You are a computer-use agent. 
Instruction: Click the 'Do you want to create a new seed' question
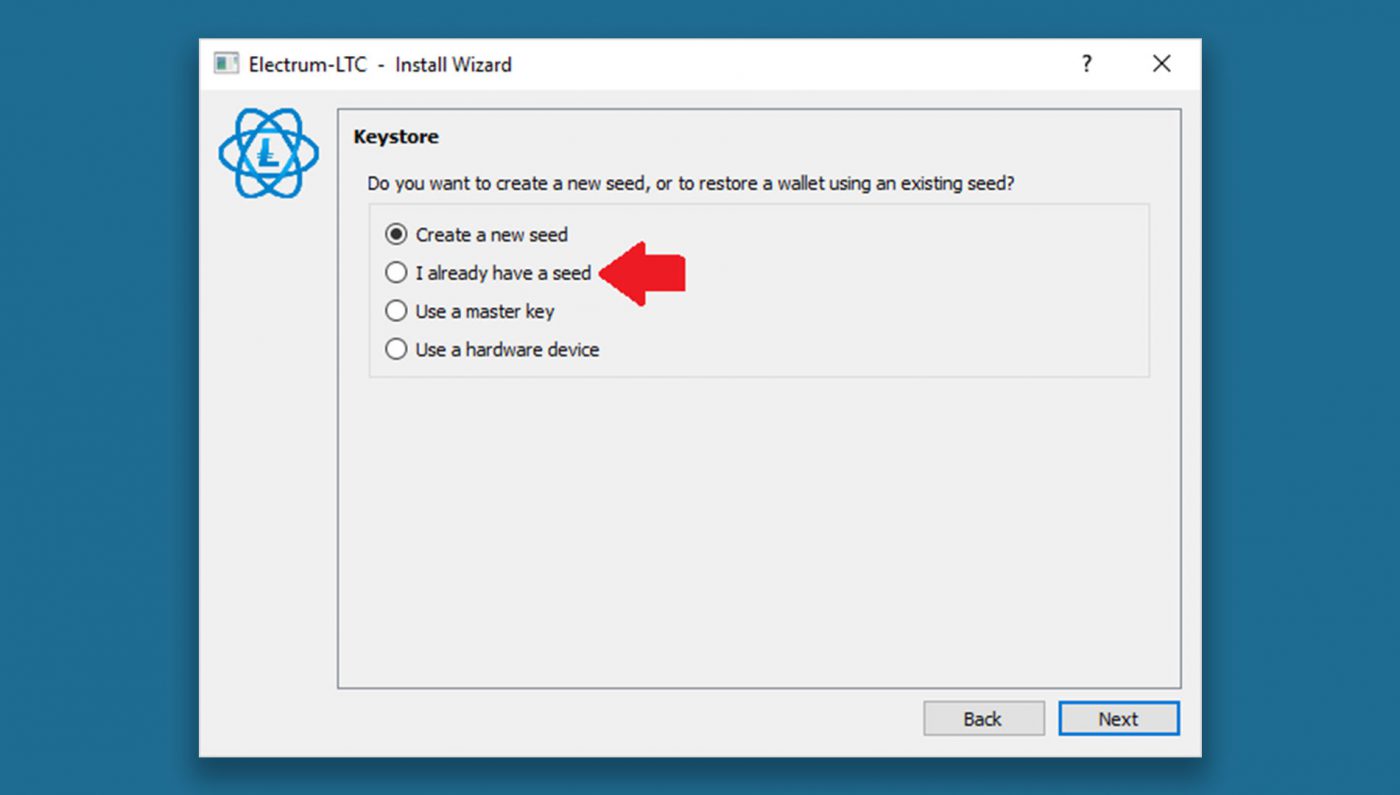pyautogui.click(x=691, y=184)
